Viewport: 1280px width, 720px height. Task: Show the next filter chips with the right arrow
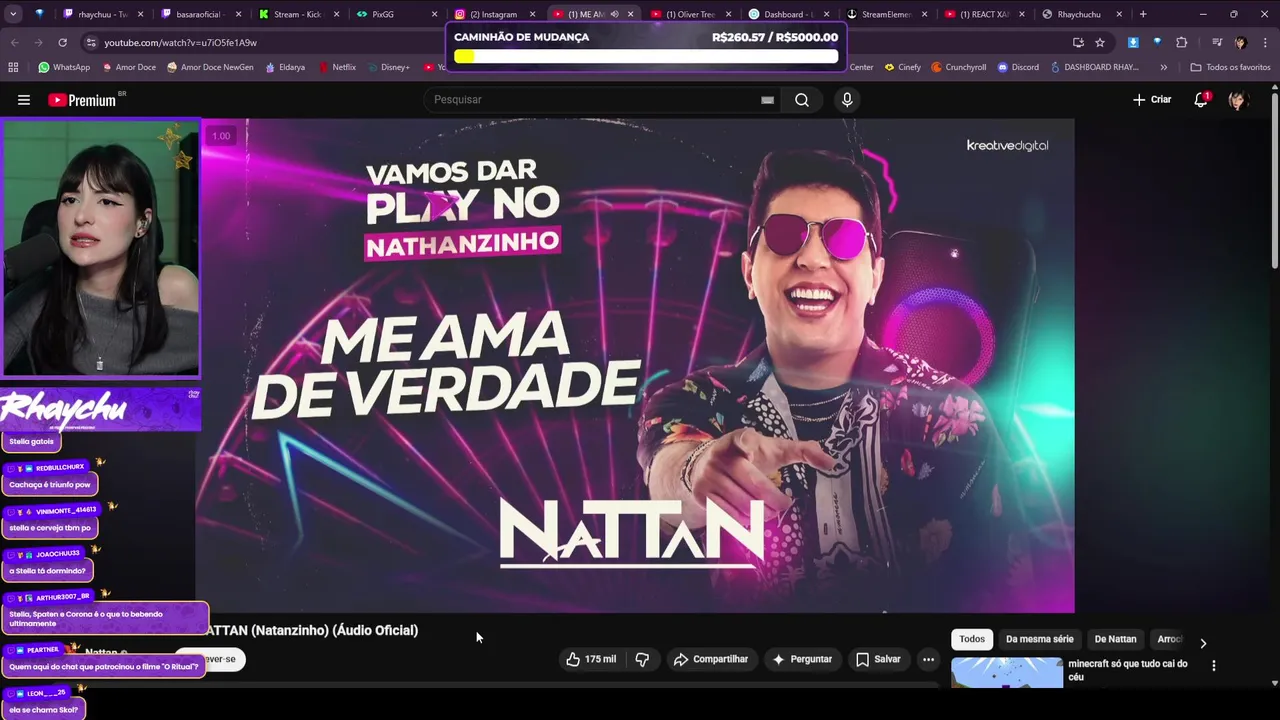[1203, 643]
